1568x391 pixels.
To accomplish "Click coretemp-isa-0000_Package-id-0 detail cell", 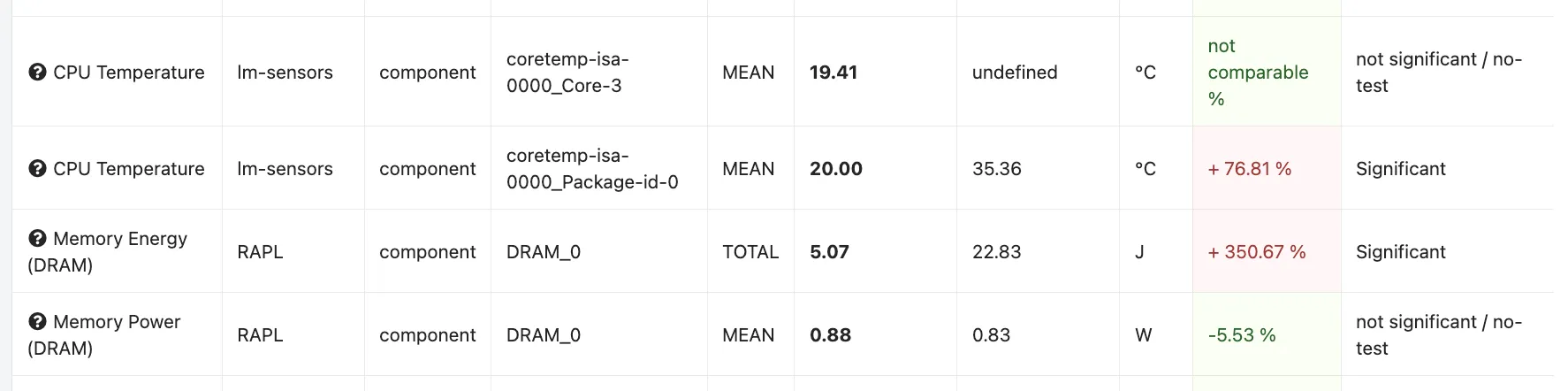I will [598, 168].
